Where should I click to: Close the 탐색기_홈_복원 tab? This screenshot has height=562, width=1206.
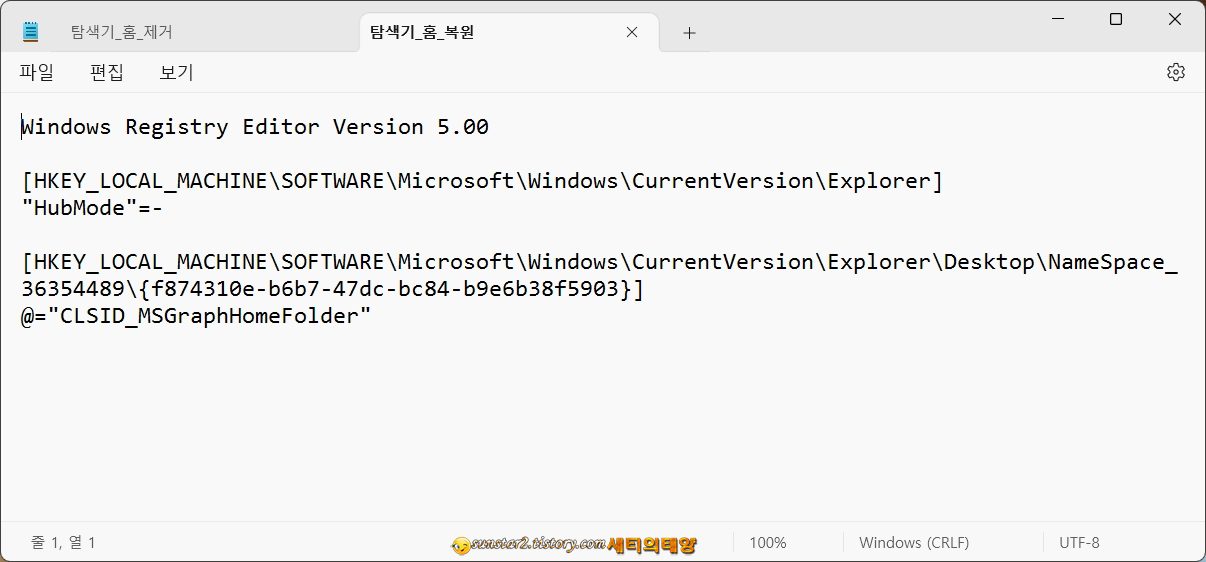point(632,32)
